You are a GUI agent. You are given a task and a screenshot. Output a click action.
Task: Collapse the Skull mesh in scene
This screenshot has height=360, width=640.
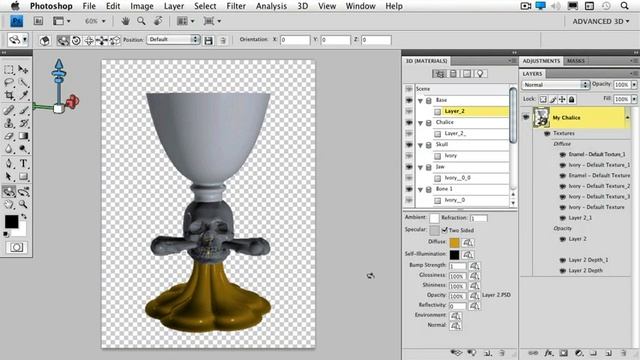click(420, 145)
